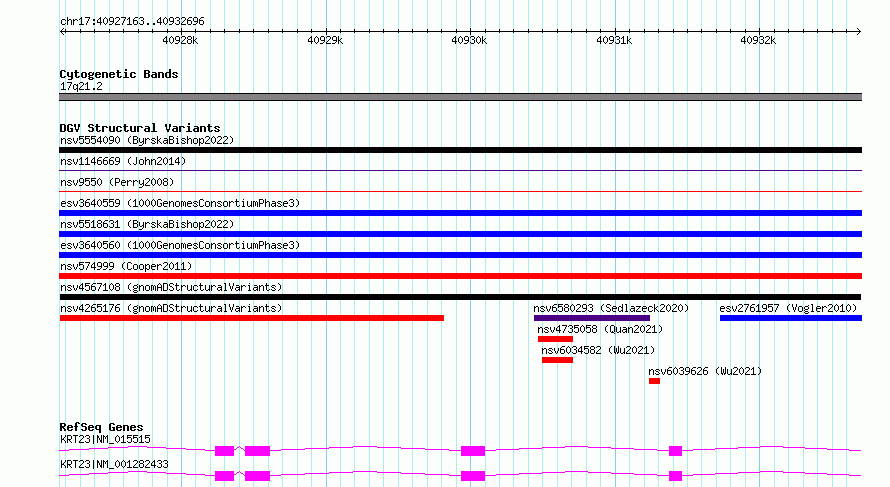This screenshot has width=890, height=487.
Task: Click the 17q21.2 band label
Action: [81, 86]
